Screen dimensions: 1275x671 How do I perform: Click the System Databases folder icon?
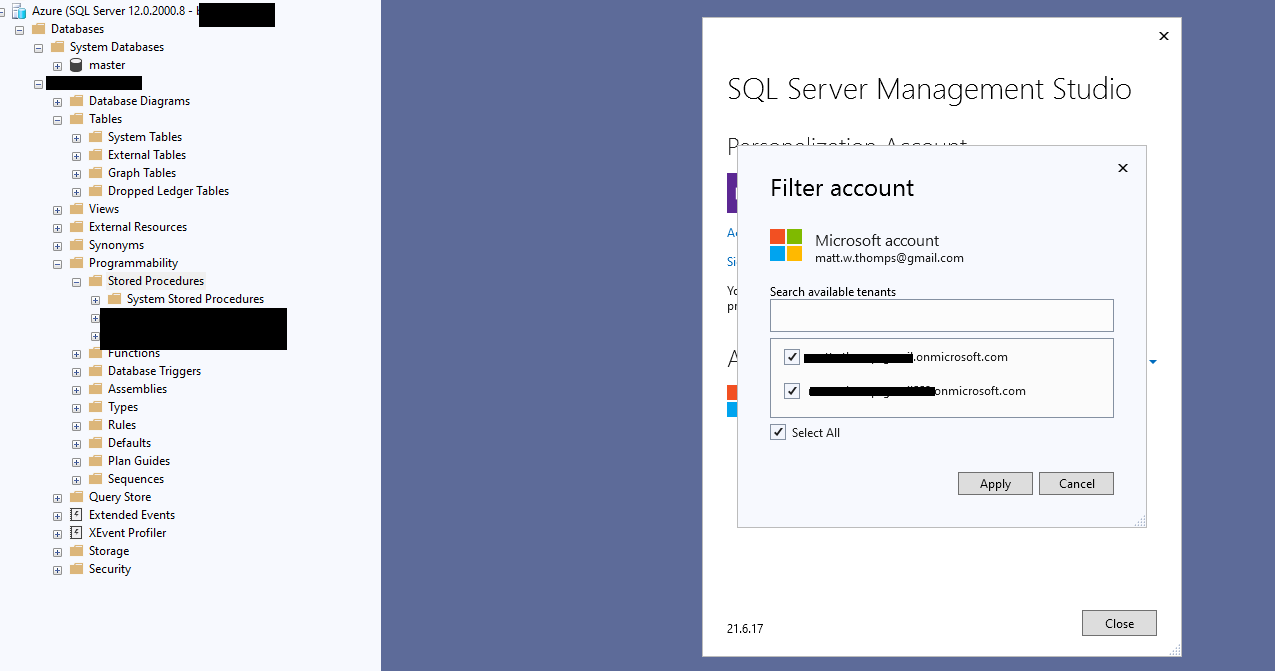(x=57, y=47)
